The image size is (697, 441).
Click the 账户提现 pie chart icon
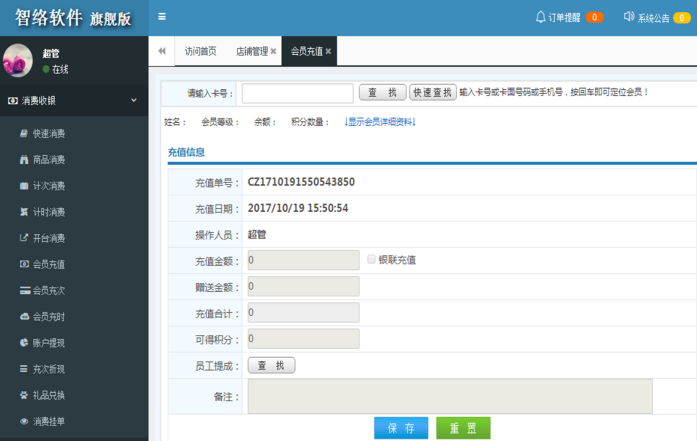[24, 343]
